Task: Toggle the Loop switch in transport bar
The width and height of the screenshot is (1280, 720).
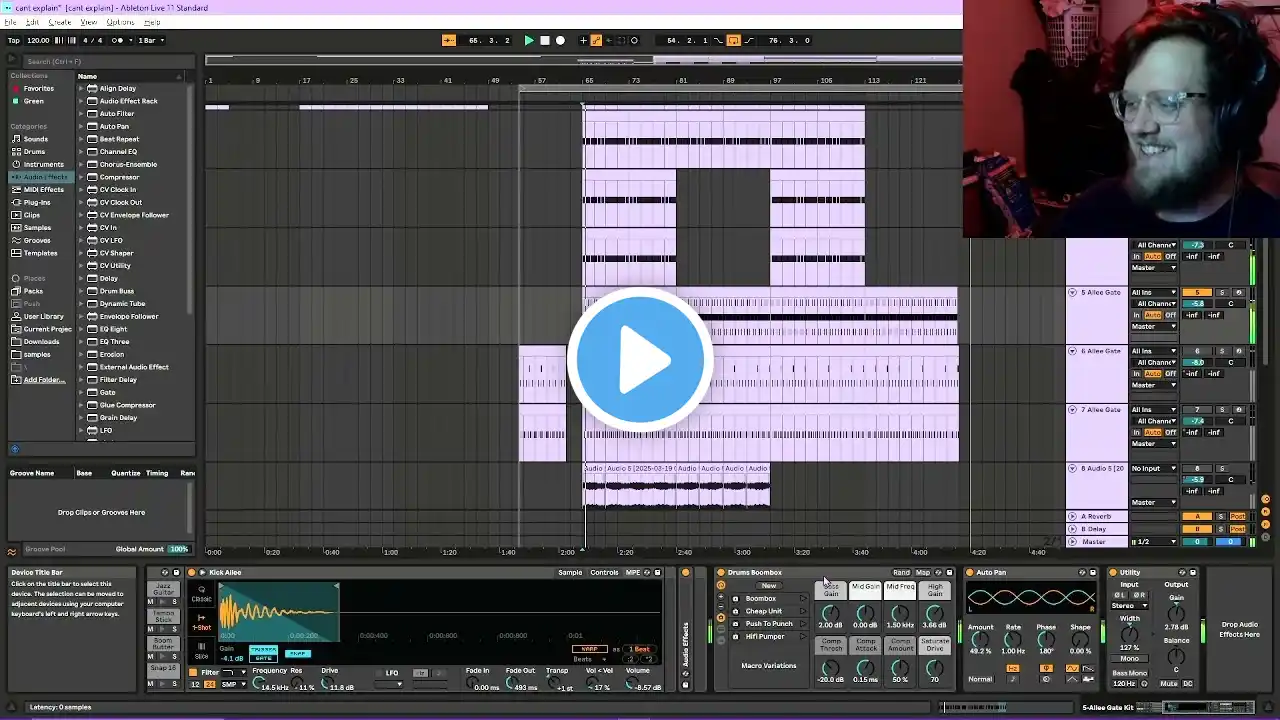Action: click(x=733, y=40)
